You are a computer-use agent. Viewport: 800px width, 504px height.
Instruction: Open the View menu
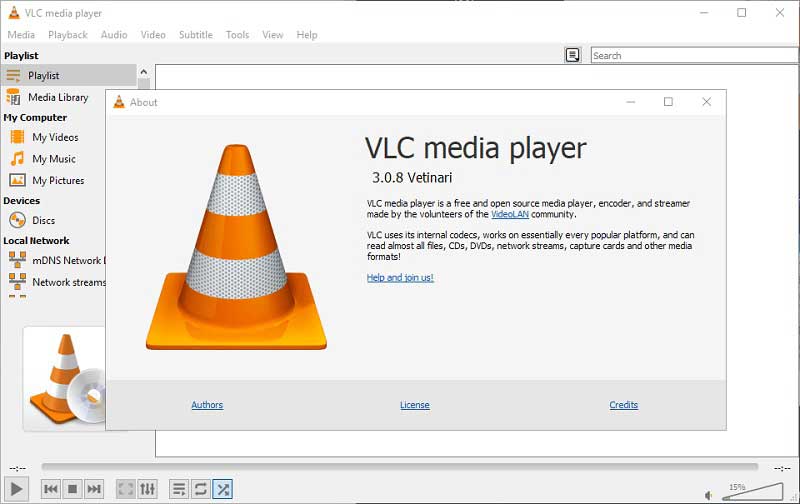[272, 35]
